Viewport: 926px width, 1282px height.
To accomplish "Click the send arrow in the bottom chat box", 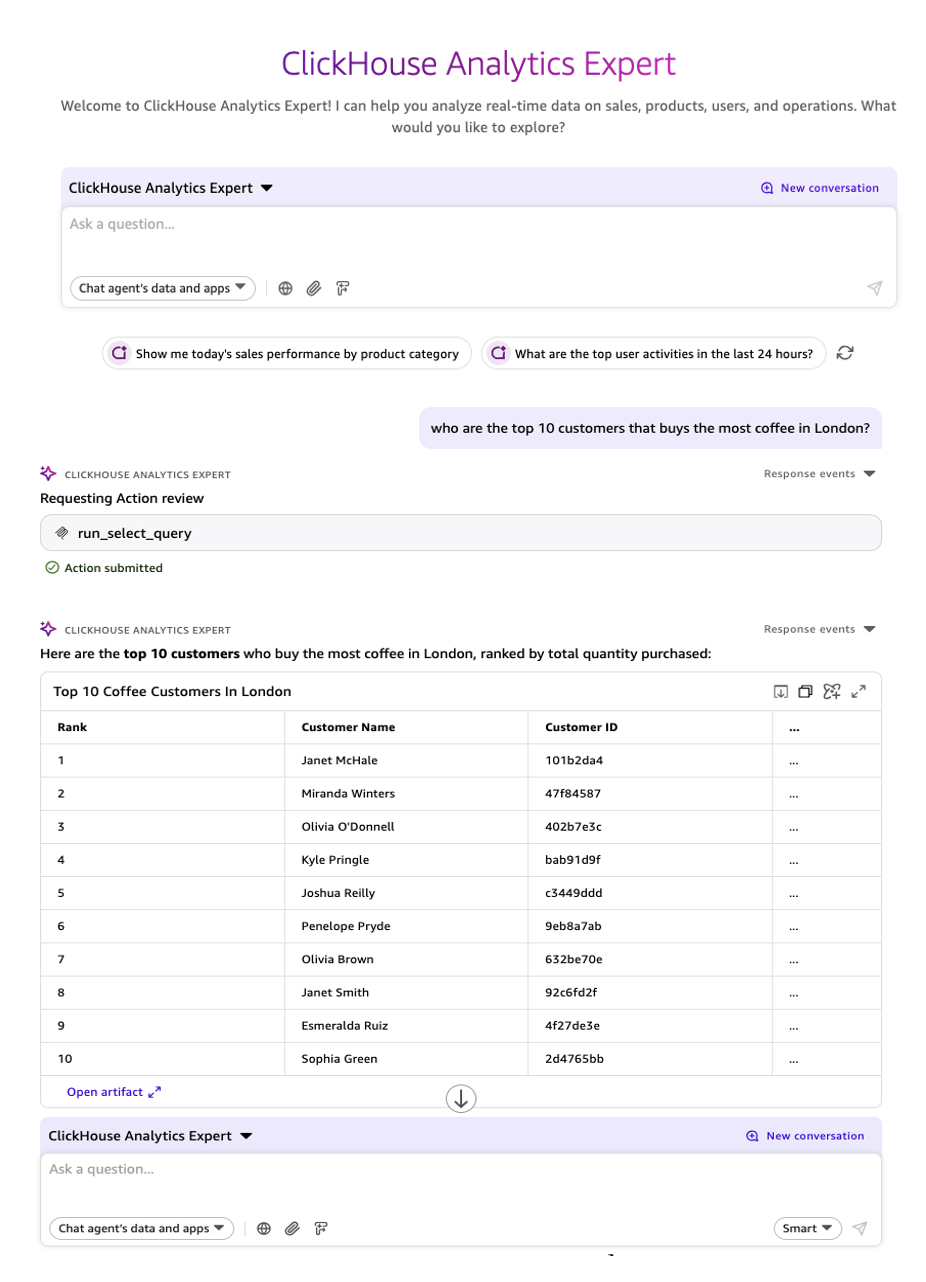I will (860, 1228).
